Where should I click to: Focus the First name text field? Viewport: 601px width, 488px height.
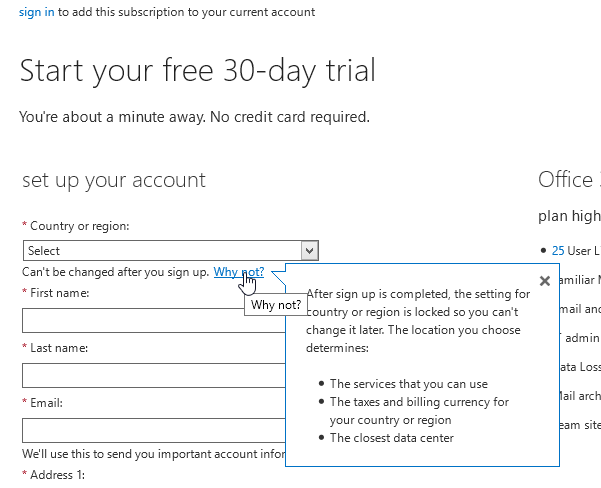point(130,321)
